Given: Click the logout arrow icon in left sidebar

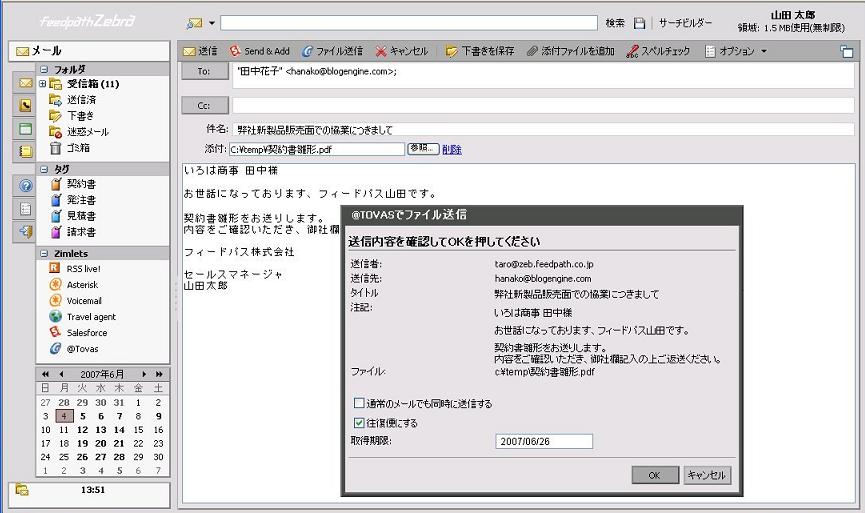Looking at the screenshot, I should [x=25, y=232].
